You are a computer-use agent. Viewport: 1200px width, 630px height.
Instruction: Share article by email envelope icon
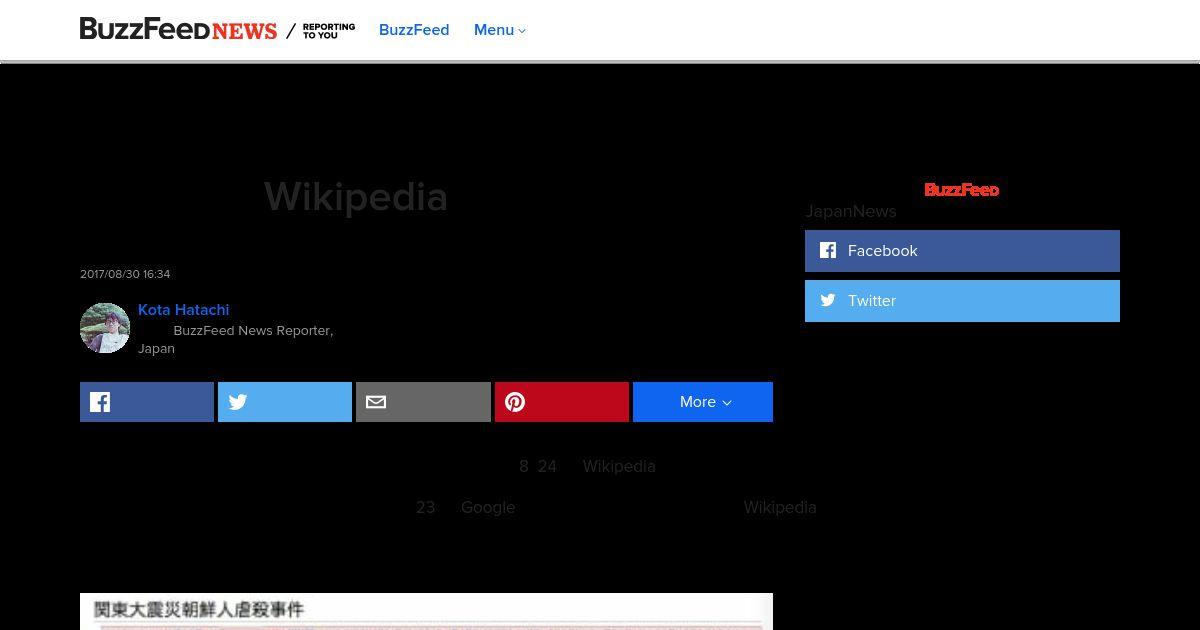click(x=423, y=402)
